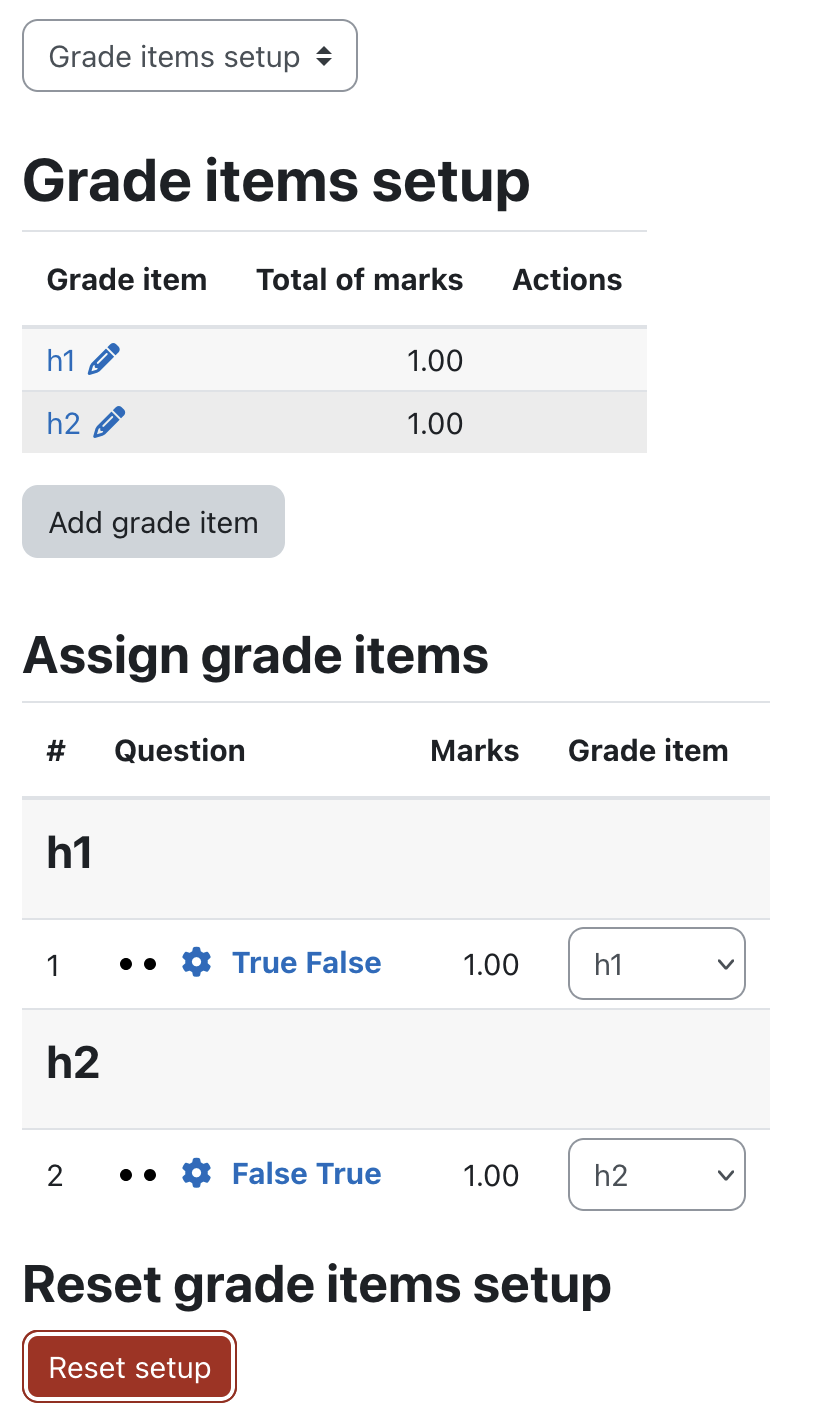The width and height of the screenshot is (818, 1414).
Task: Click the gear icon beside True False question
Action: click(197, 963)
